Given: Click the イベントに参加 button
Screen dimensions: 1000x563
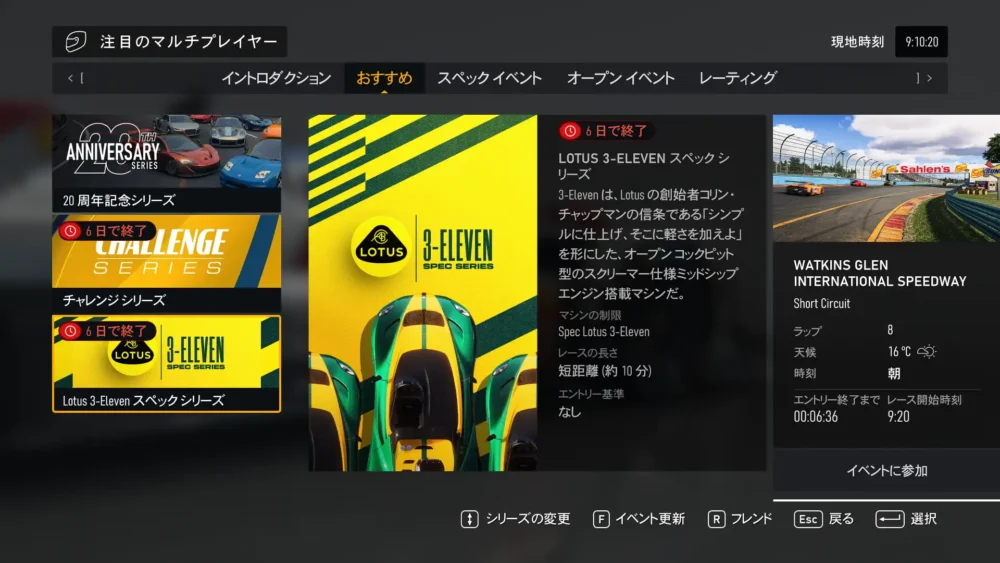Looking at the screenshot, I should point(886,471).
